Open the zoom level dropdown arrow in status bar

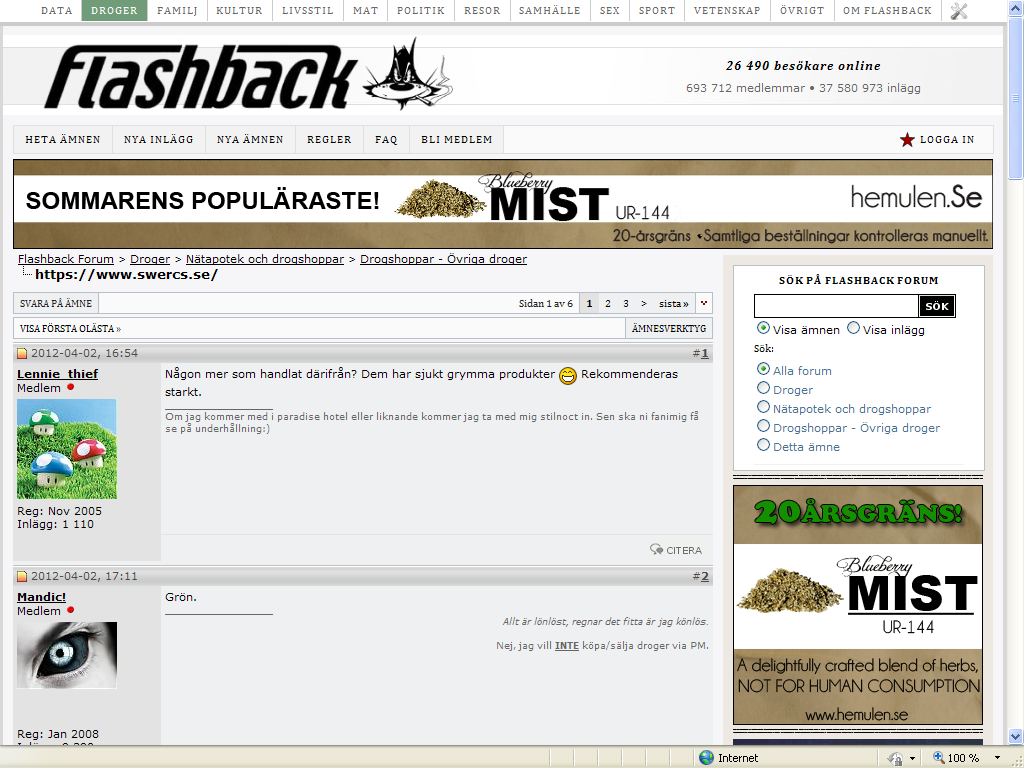tap(997, 758)
